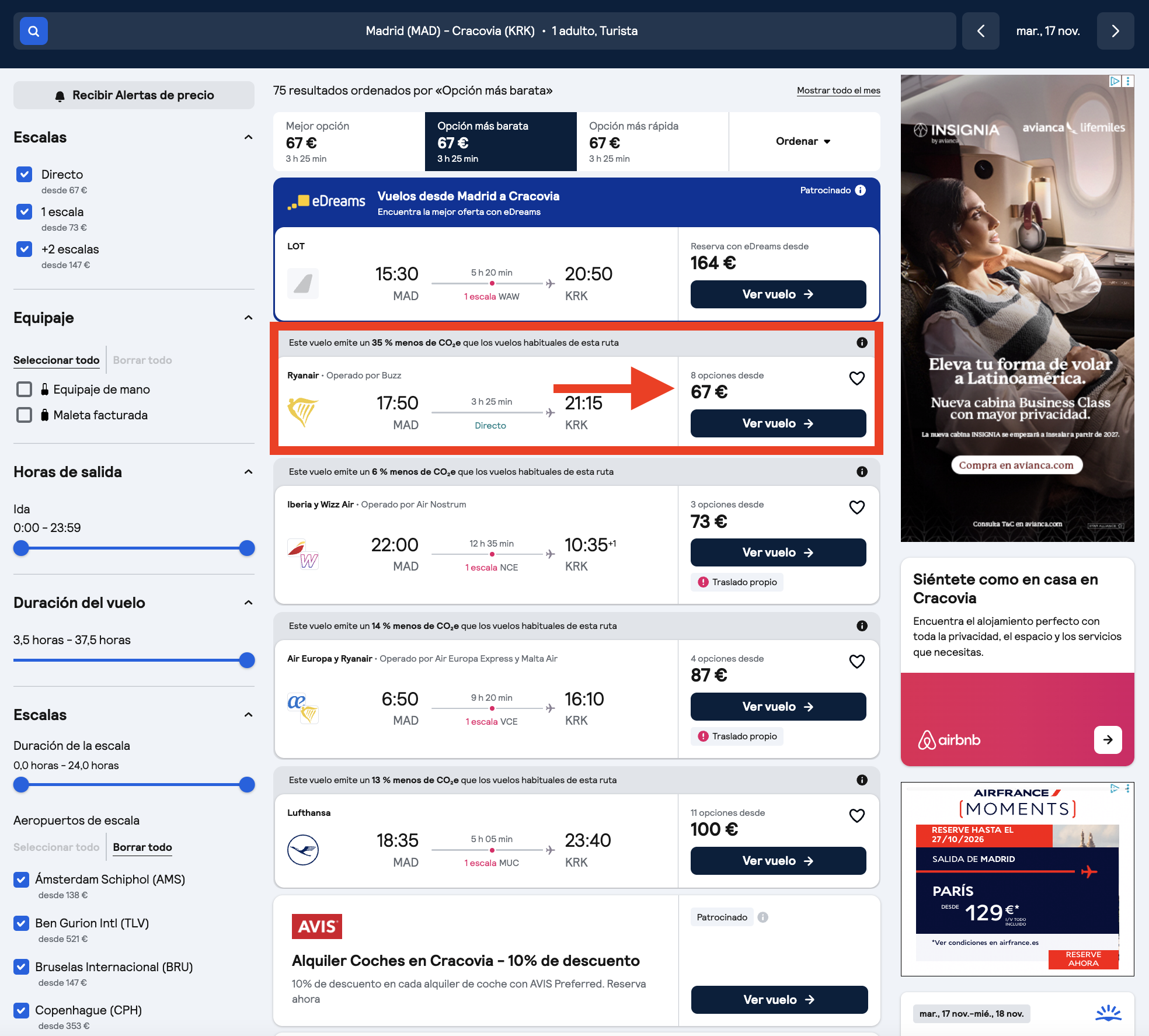Open sponsored info icon in eDreams banner
1149x1036 pixels.
(861, 190)
